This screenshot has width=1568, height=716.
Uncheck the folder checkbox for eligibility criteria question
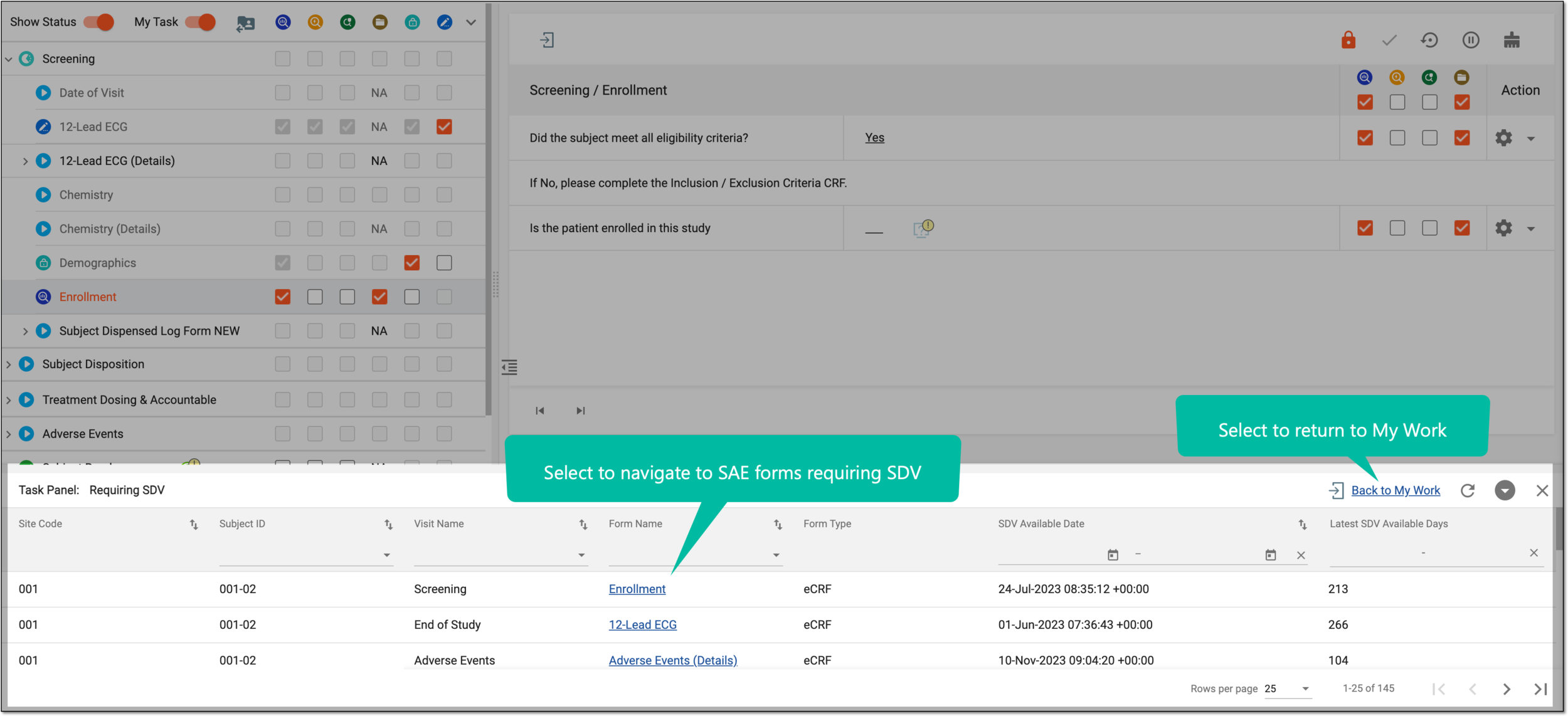coord(1462,138)
